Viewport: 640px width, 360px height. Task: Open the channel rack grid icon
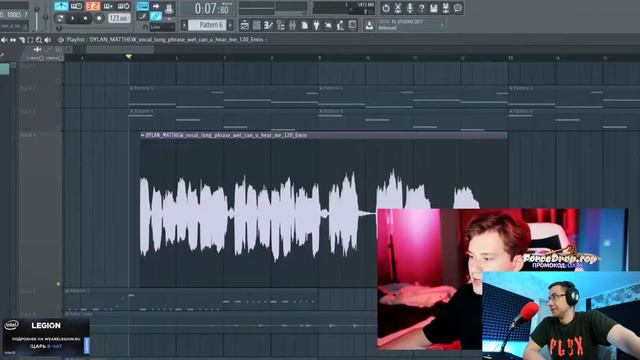coord(256,25)
